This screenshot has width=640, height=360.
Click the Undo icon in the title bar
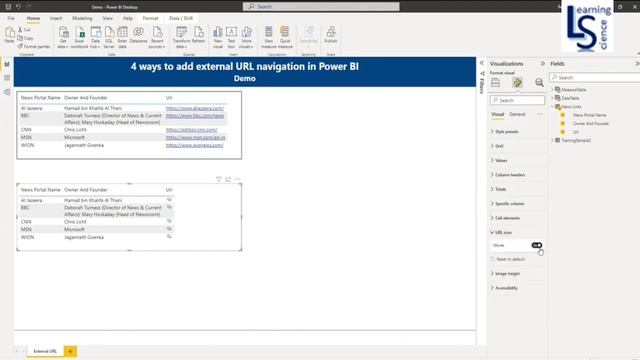(x=18, y=7)
